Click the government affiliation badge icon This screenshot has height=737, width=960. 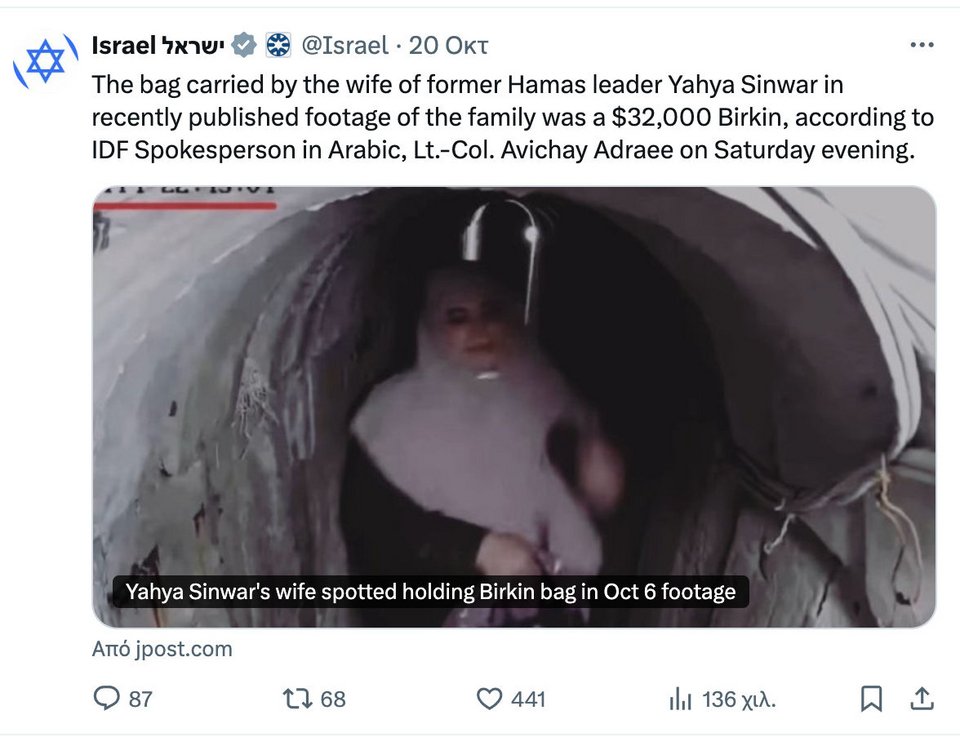279,45
